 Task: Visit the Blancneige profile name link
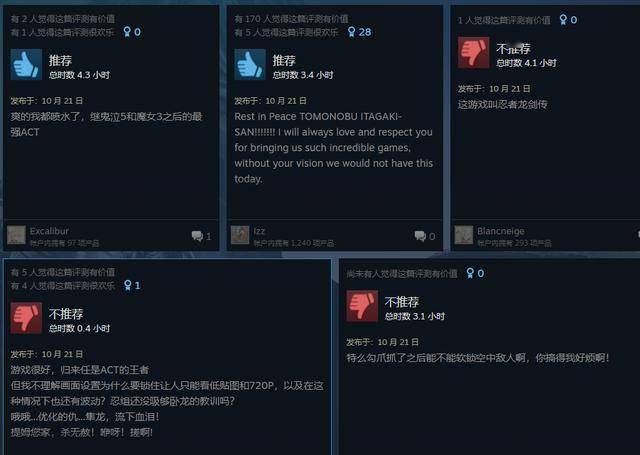point(501,231)
